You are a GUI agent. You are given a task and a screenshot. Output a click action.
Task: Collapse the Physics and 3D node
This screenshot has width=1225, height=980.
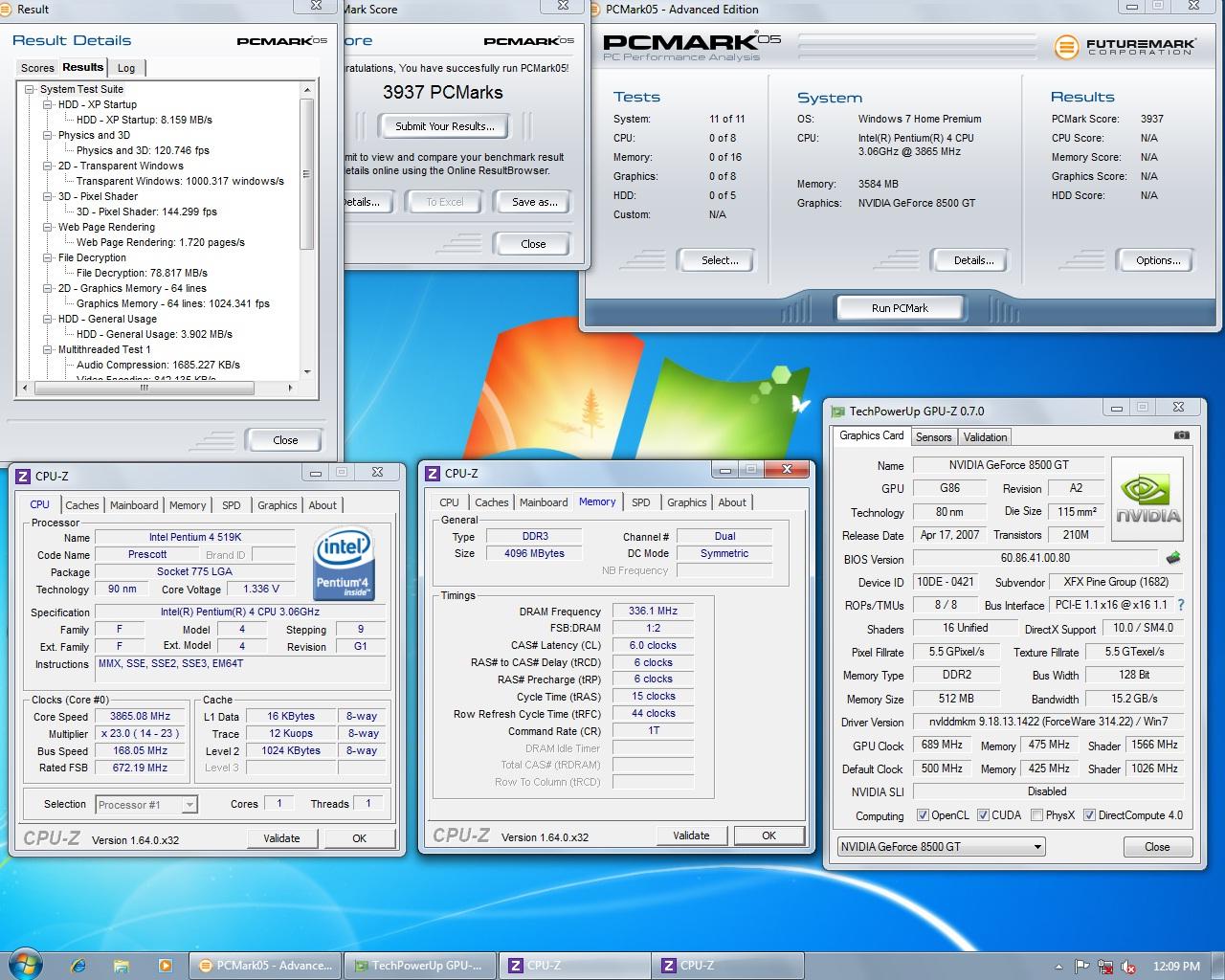pyautogui.click(x=48, y=135)
